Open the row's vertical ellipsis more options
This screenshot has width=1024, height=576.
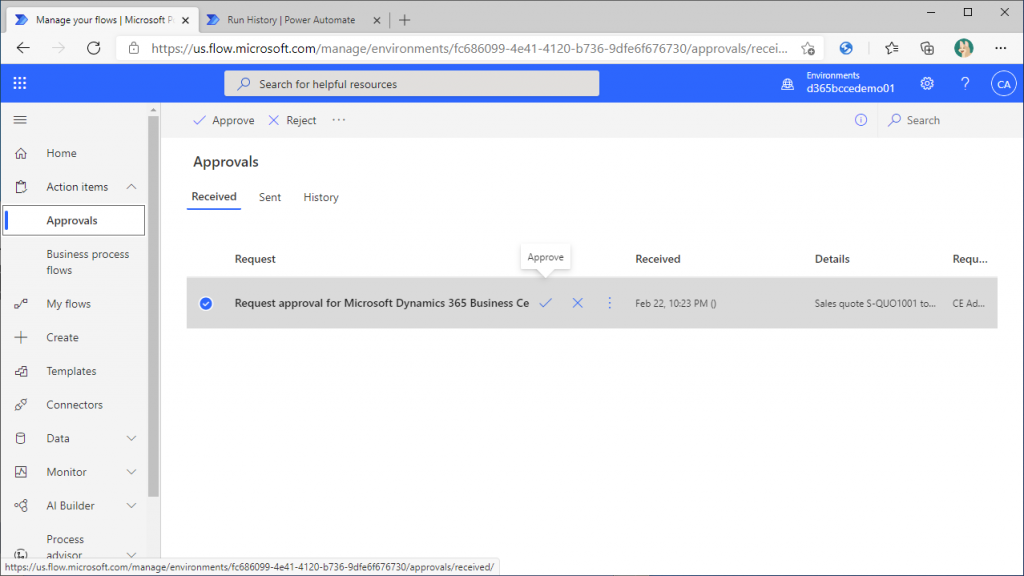point(609,303)
